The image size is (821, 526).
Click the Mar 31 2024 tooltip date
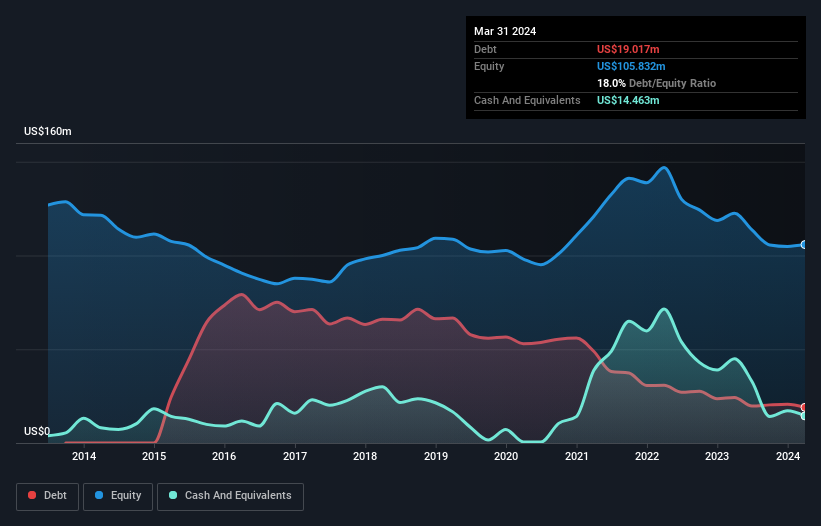(x=505, y=31)
